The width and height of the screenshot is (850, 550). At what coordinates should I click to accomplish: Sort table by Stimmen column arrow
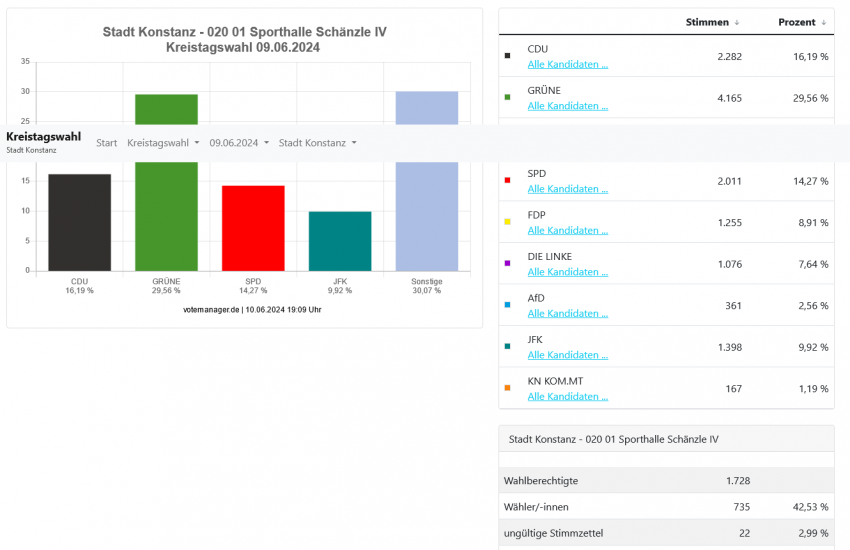click(x=737, y=22)
